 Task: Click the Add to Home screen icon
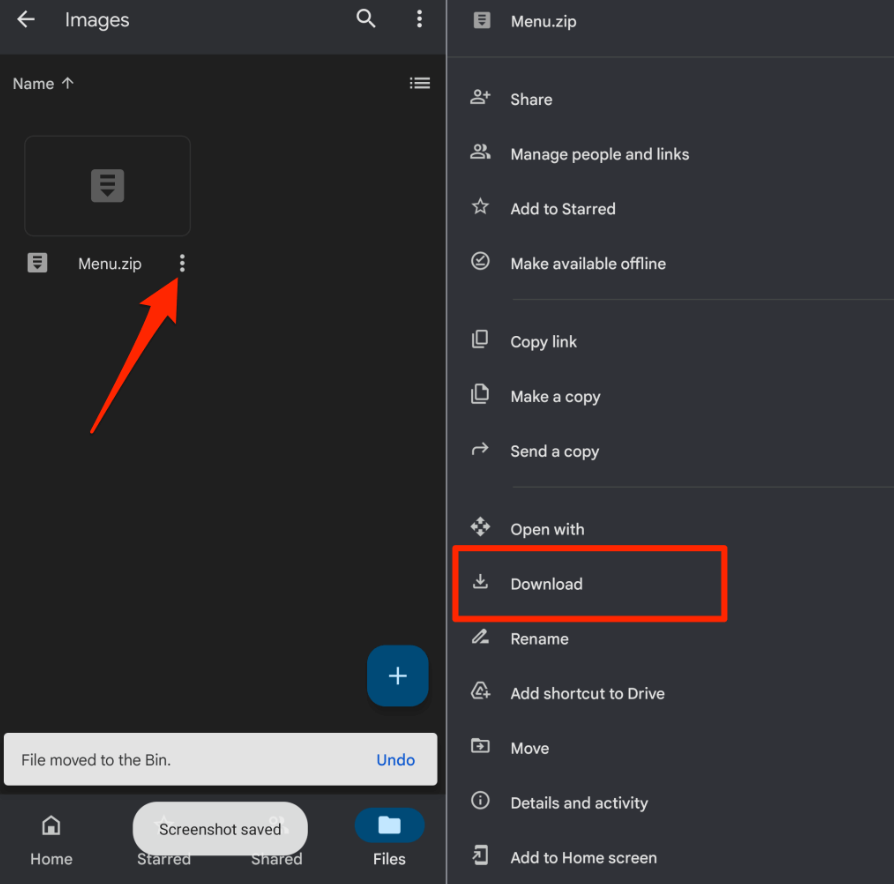pyautogui.click(x=480, y=855)
